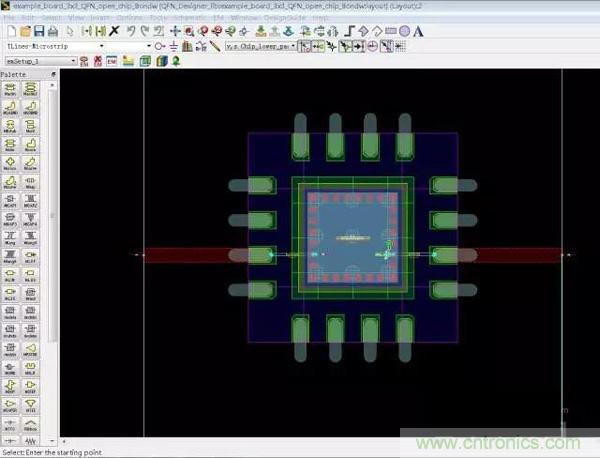Open the File menu
The height and width of the screenshot is (458, 600).
(x=8, y=18)
